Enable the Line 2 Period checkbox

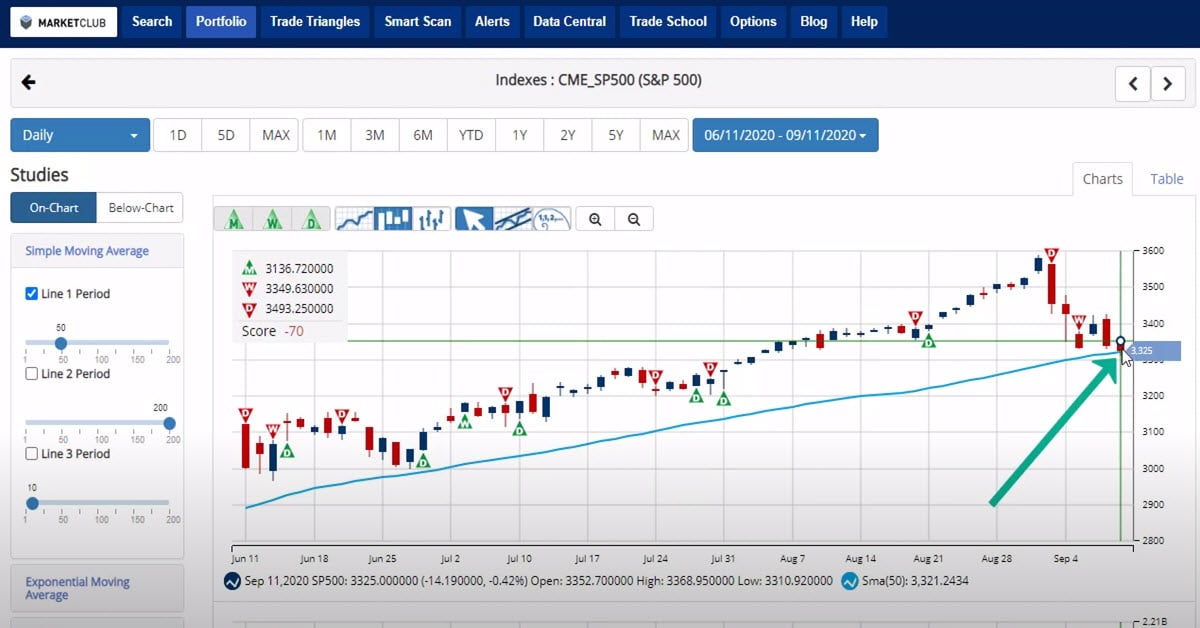(x=31, y=374)
